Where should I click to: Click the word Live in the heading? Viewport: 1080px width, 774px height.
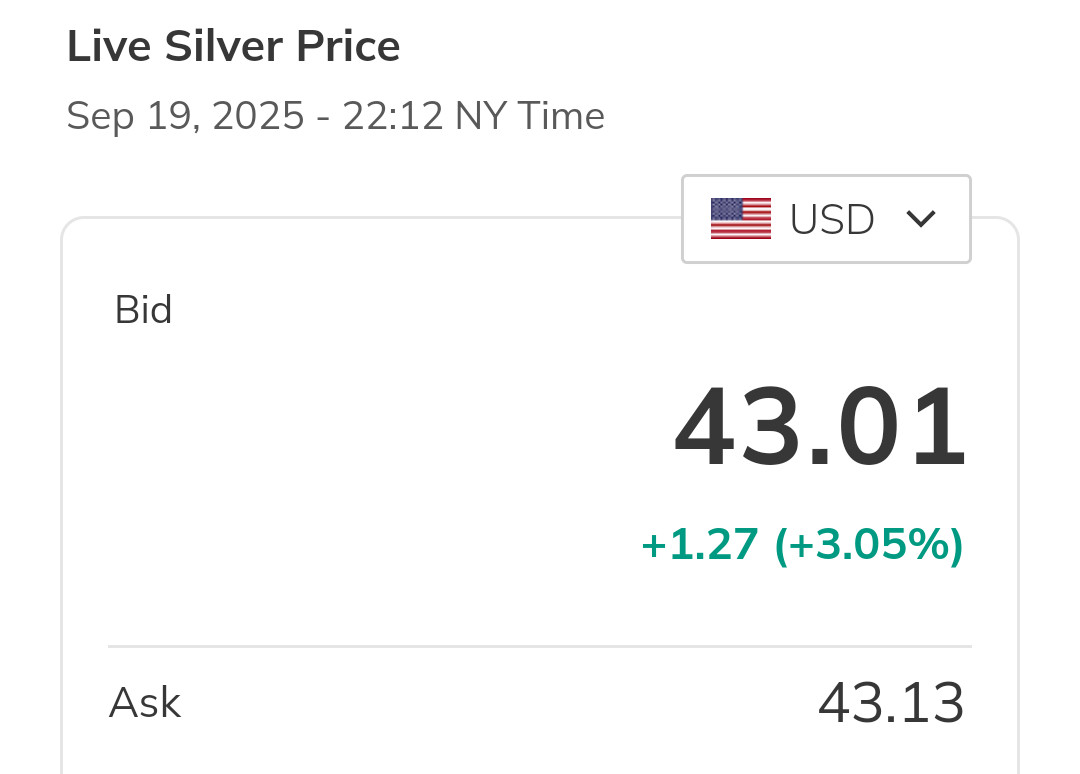tap(100, 47)
